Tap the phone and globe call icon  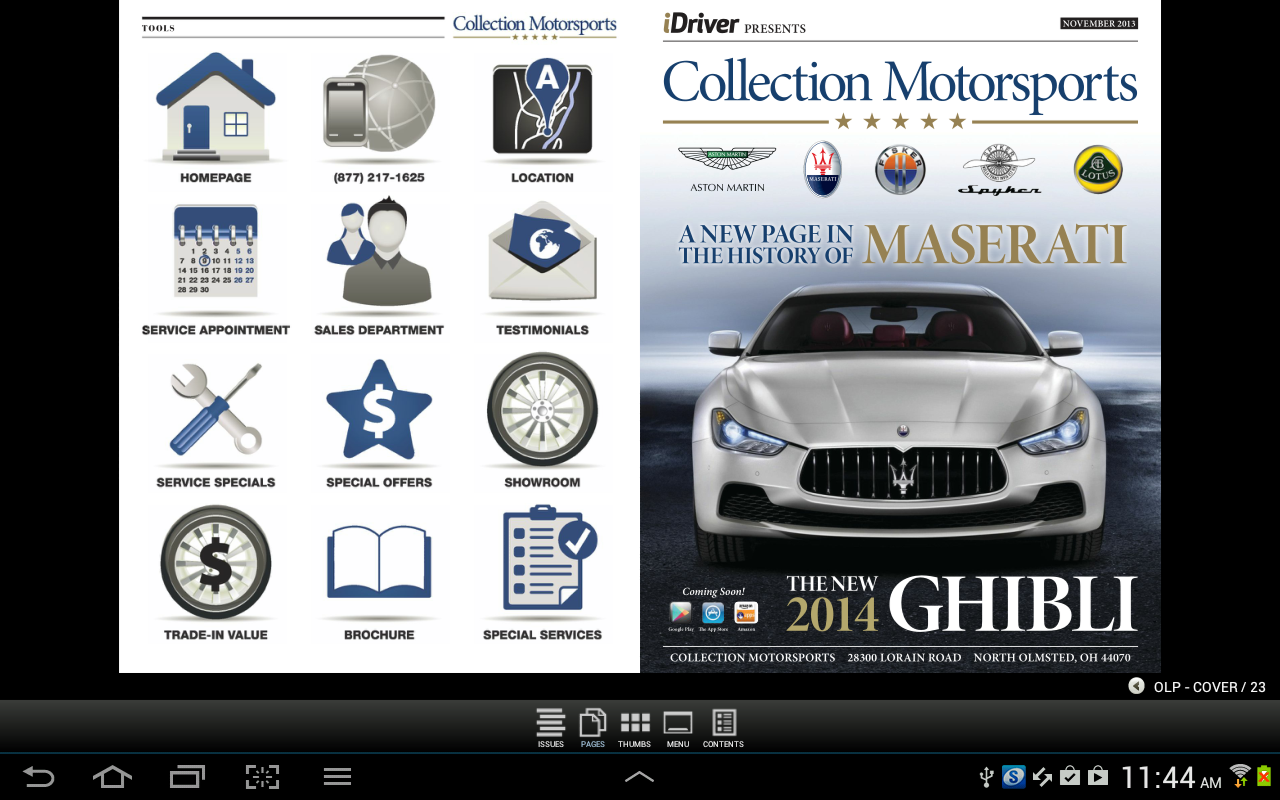point(379,106)
